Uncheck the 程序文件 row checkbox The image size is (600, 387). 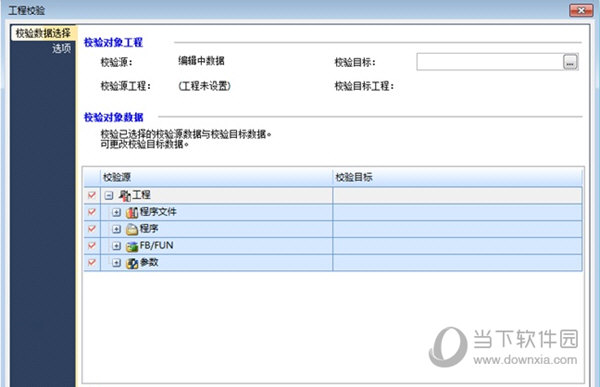(x=92, y=212)
